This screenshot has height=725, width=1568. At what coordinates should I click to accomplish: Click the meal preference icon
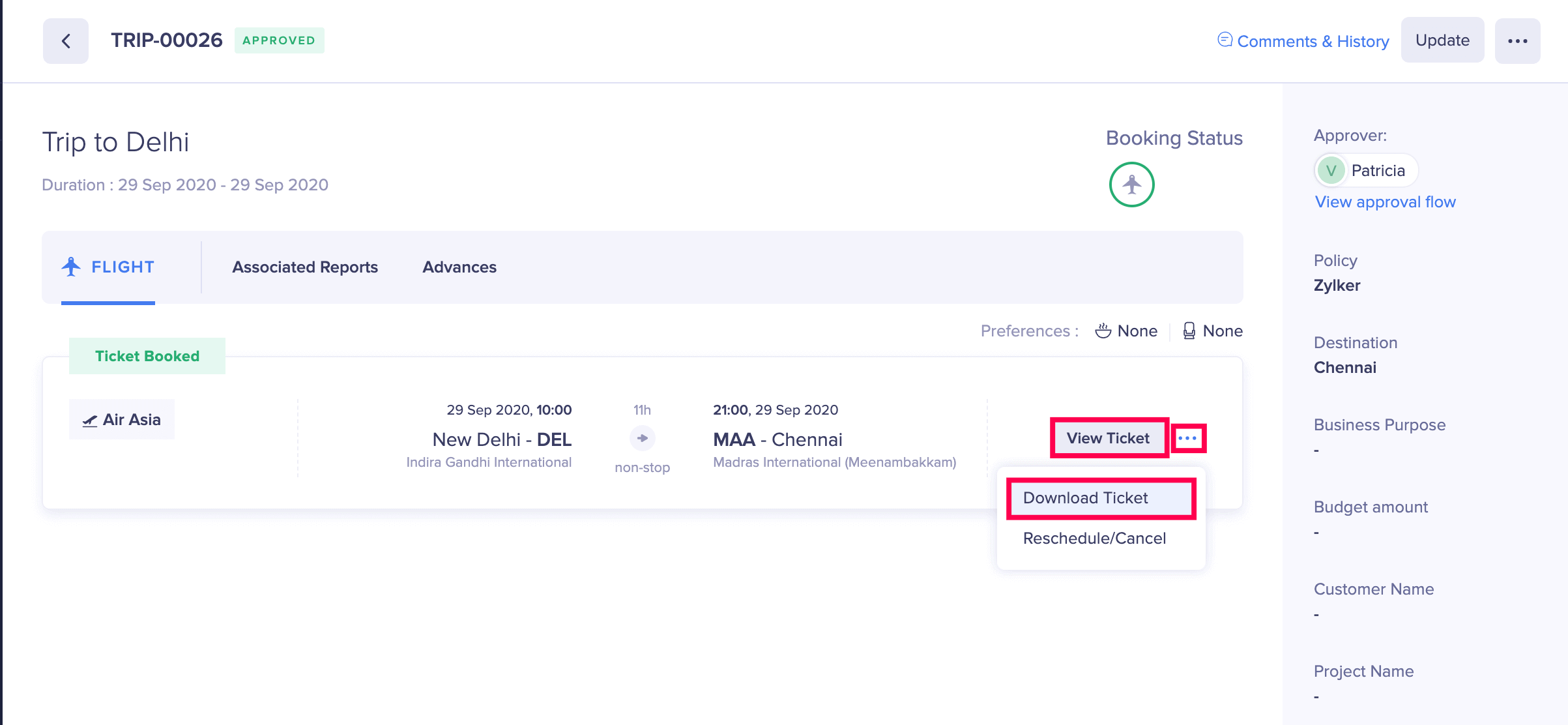[1103, 331]
